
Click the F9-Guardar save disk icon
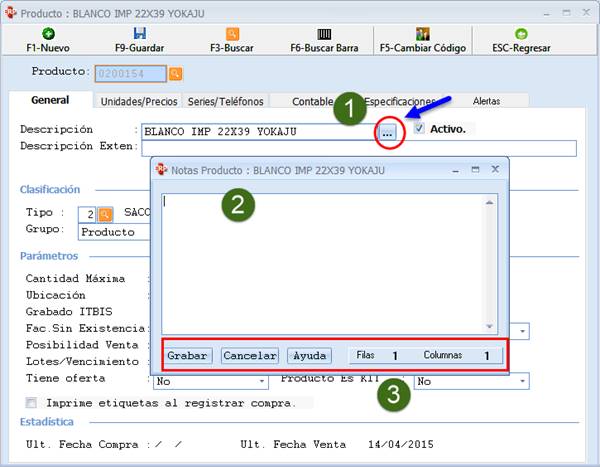pos(139,33)
